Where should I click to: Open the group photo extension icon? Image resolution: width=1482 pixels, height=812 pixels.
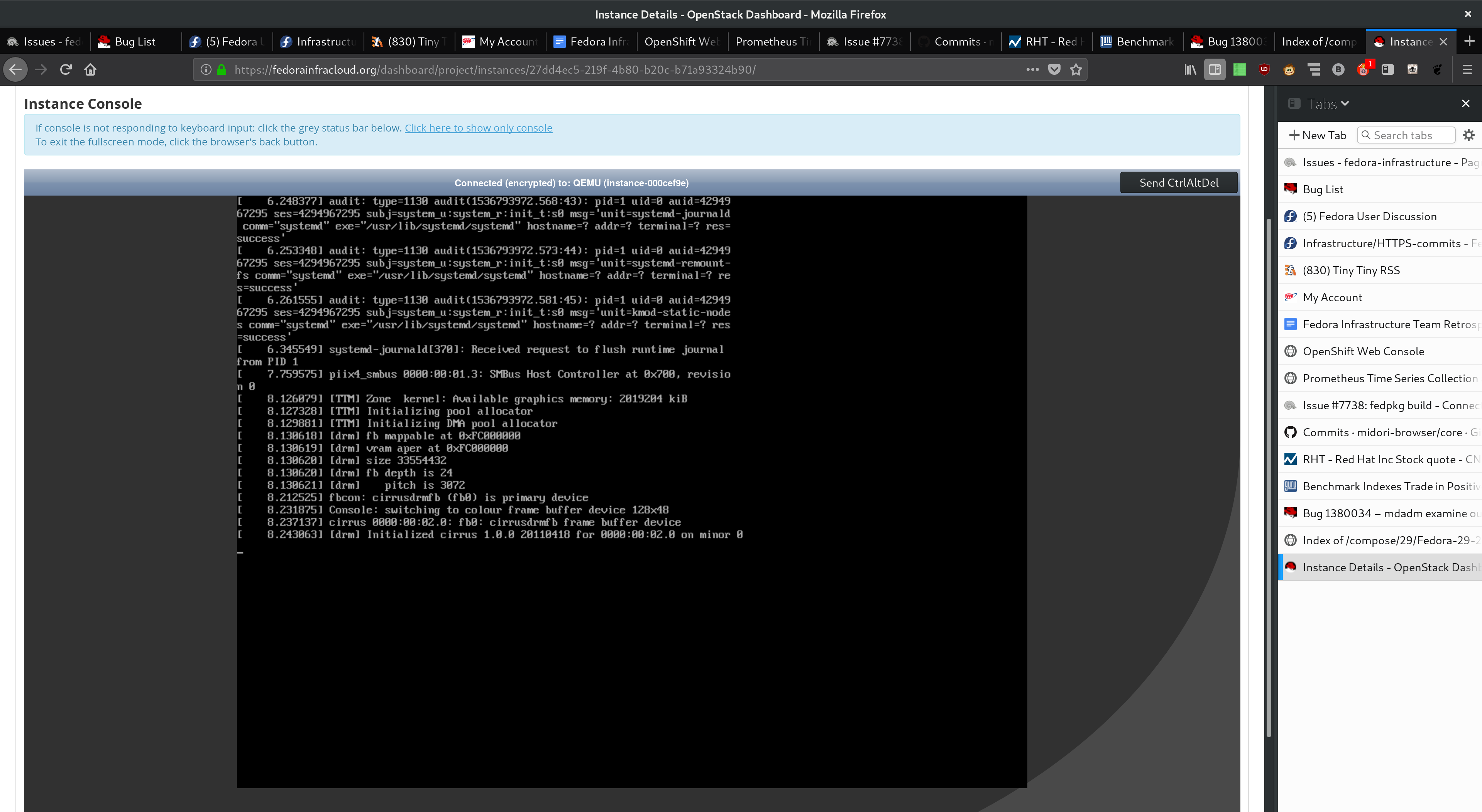tap(1413, 69)
